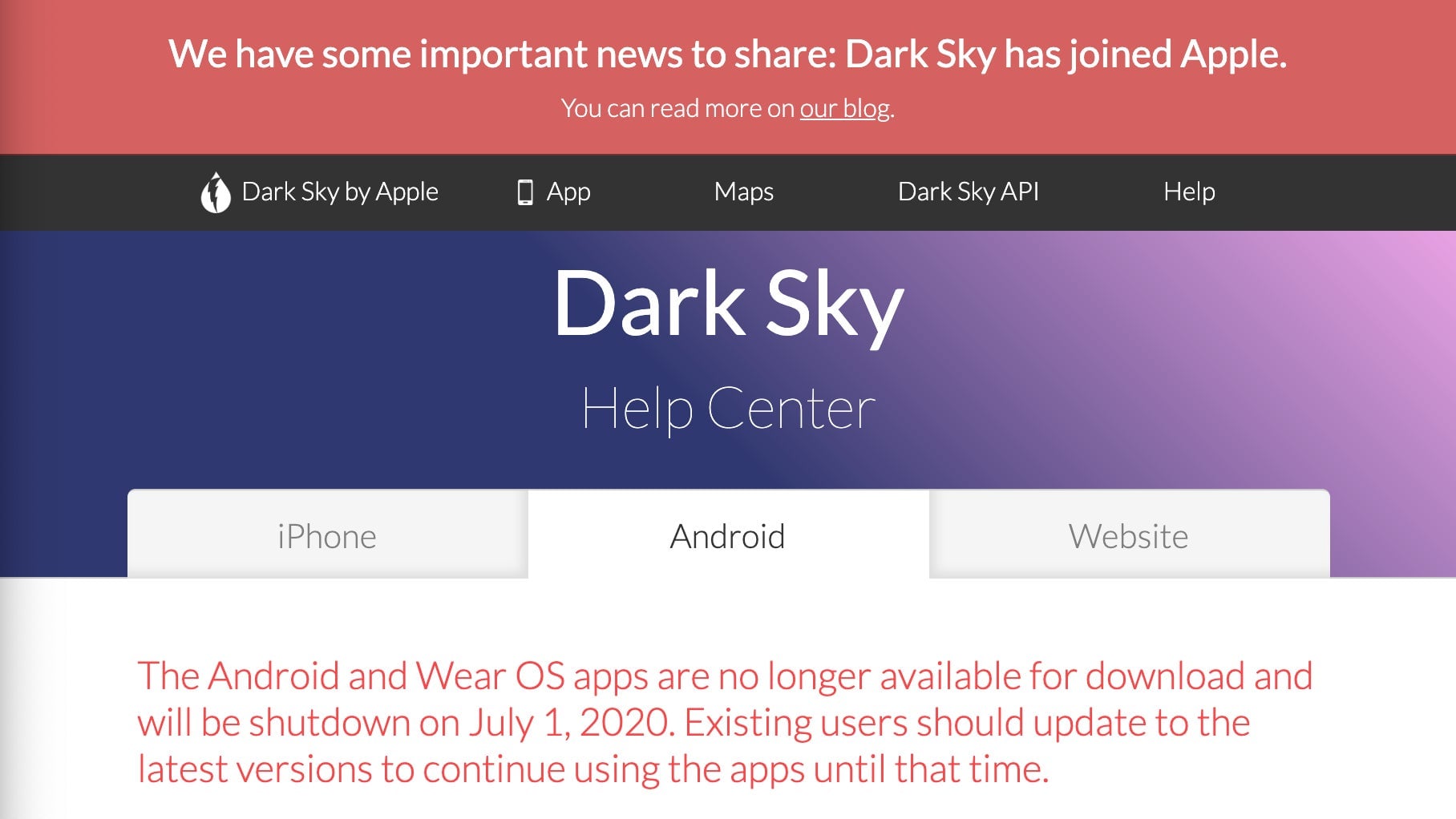The width and height of the screenshot is (1456, 819).
Task: Click the large 'Dark Sky' page title
Action: (x=728, y=305)
